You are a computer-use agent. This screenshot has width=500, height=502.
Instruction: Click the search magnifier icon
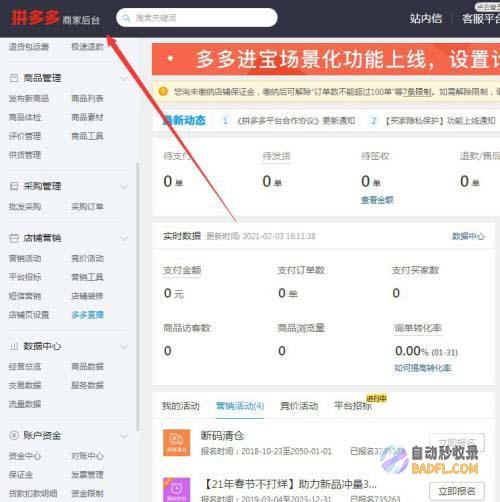[126, 18]
